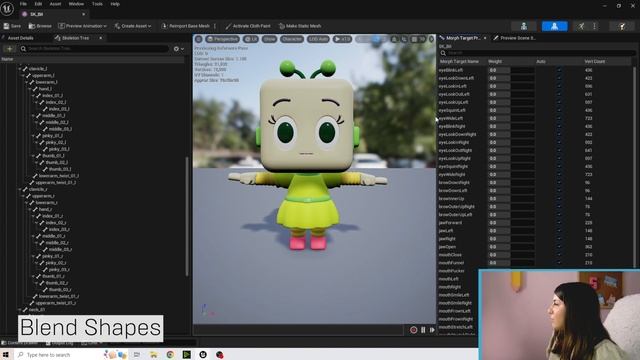Click Reimport Base Mesh
Image resolution: width=640 pixels, height=360 pixels.
click(186, 26)
